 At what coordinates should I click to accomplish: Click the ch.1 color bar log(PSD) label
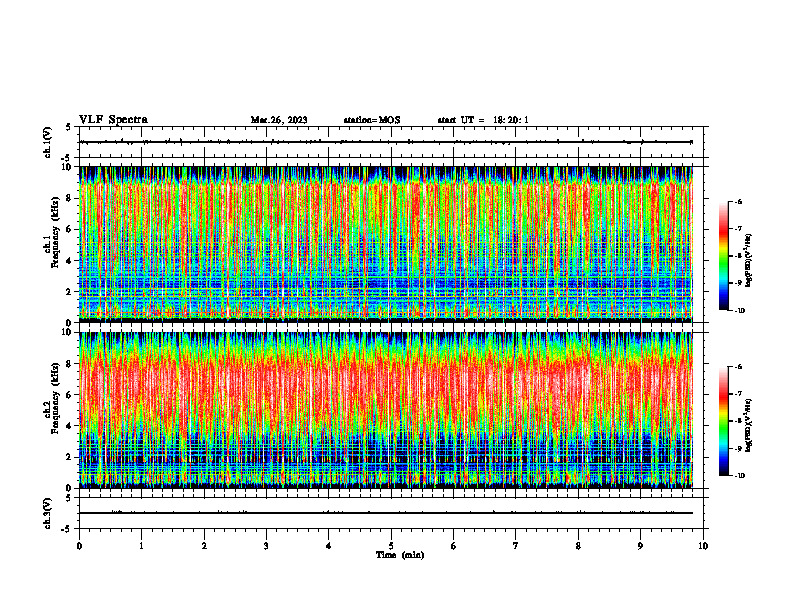[749, 261]
